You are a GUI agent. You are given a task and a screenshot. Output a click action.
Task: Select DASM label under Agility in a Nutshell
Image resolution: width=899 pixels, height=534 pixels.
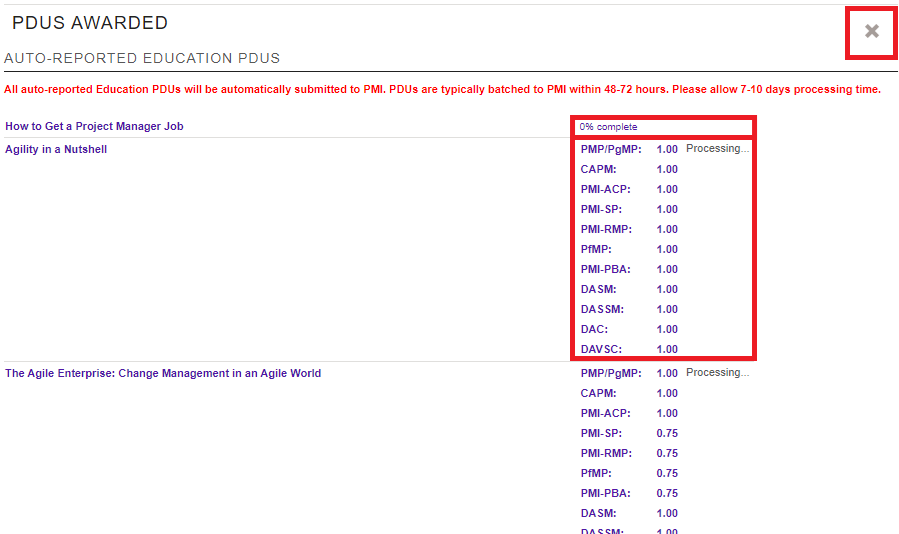pos(598,289)
